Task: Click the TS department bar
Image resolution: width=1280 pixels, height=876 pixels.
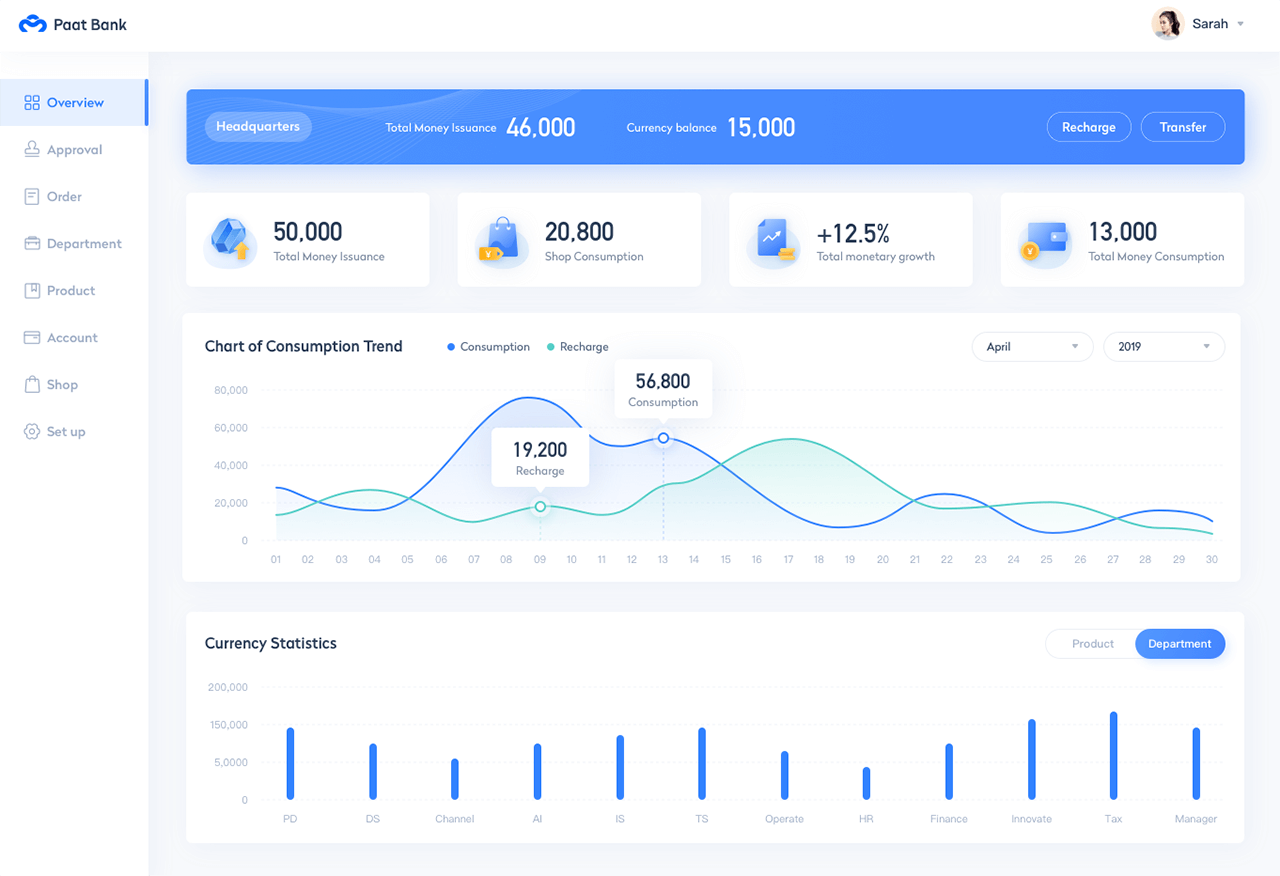Action: [x=702, y=763]
